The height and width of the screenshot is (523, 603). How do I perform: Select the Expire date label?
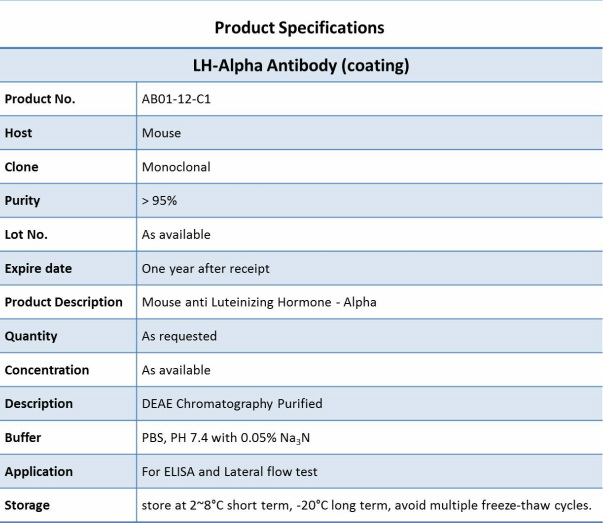point(38,268)
